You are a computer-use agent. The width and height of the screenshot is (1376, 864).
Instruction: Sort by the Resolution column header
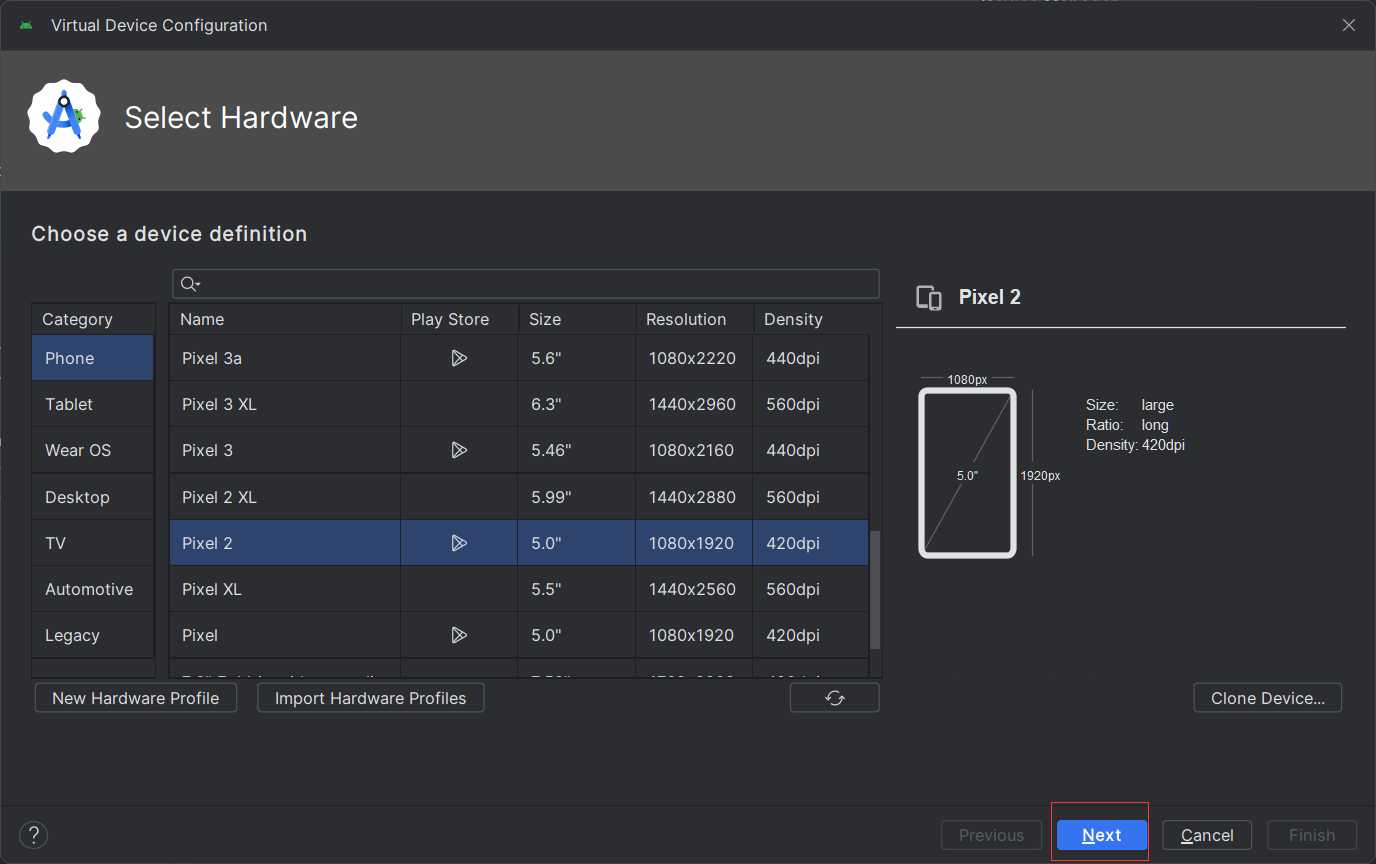tap(694, 319)
